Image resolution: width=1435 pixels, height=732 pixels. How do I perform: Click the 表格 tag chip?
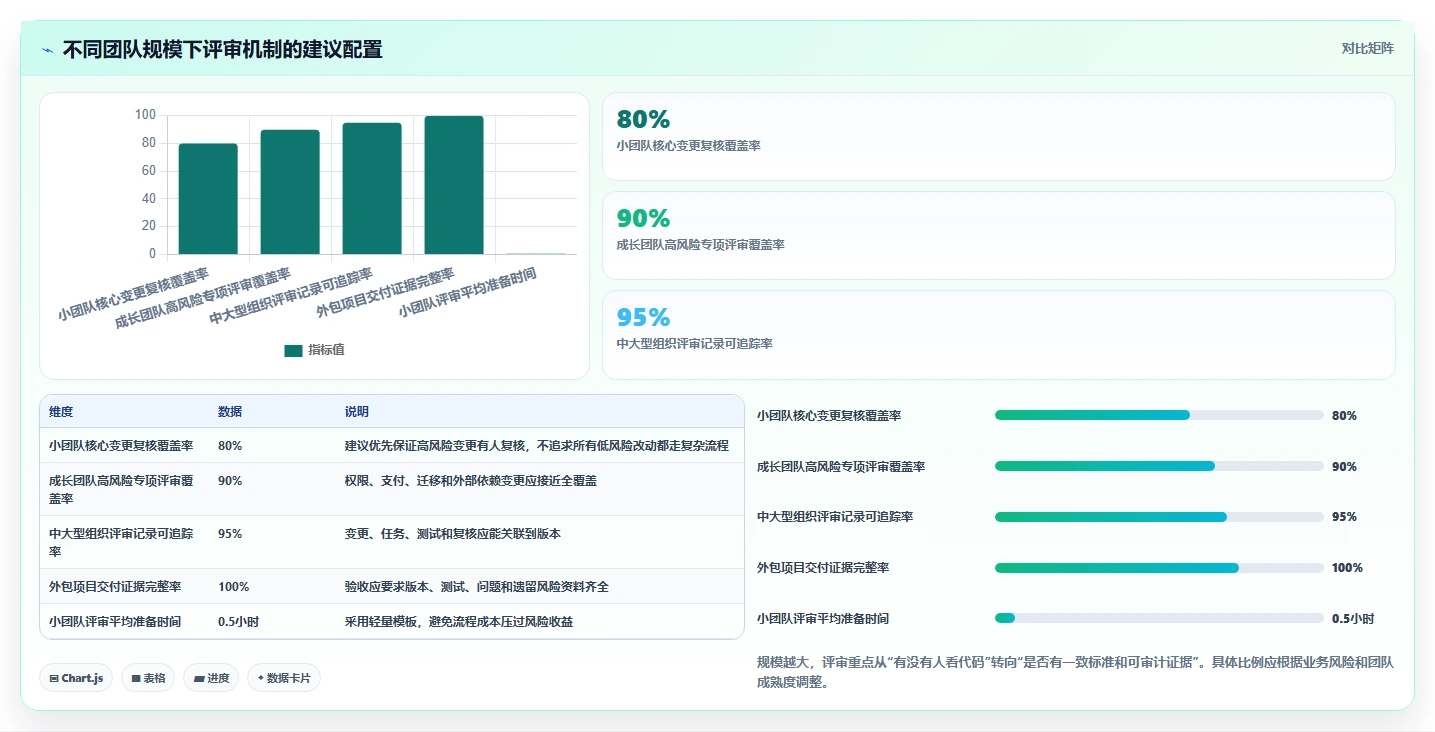[148, 678]
